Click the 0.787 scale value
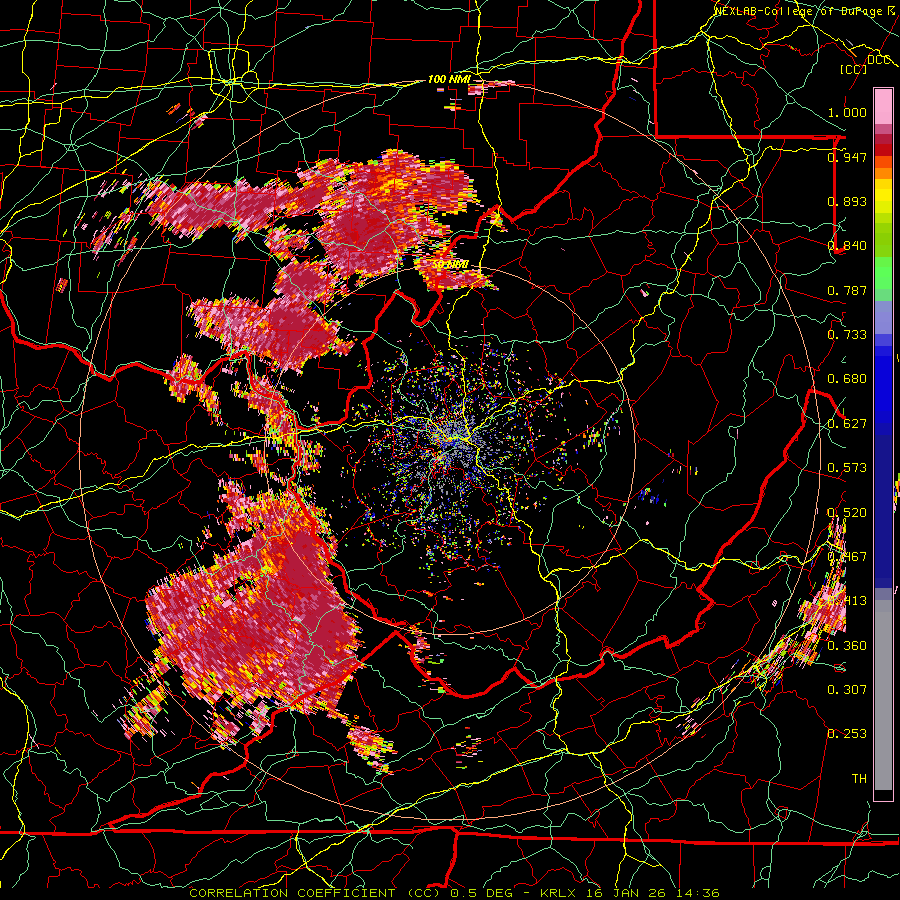The width and height of the screenshot is (900, 900). 847,290
